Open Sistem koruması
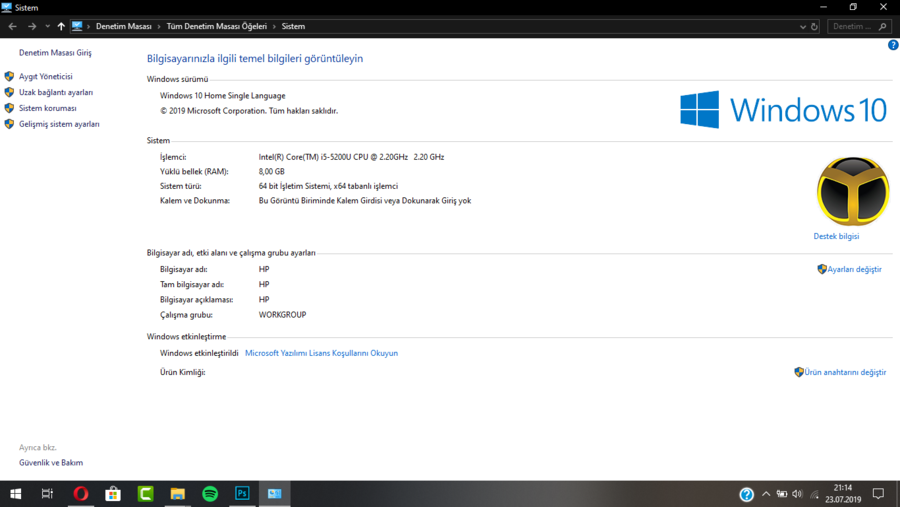 48,108
